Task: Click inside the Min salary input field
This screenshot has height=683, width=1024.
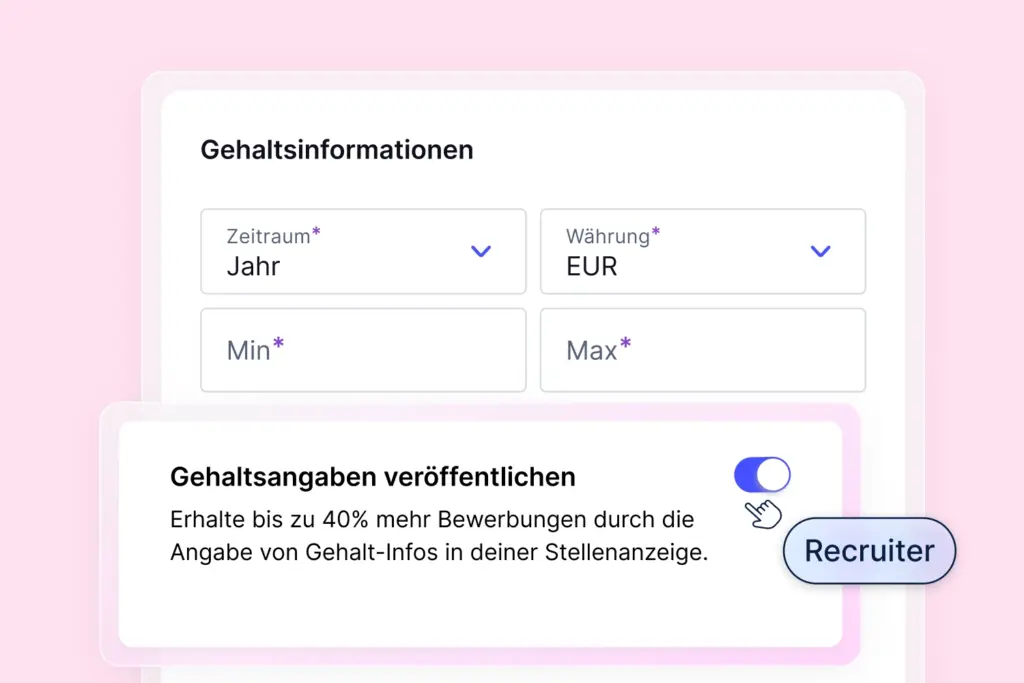Action: tap(363, 350)
